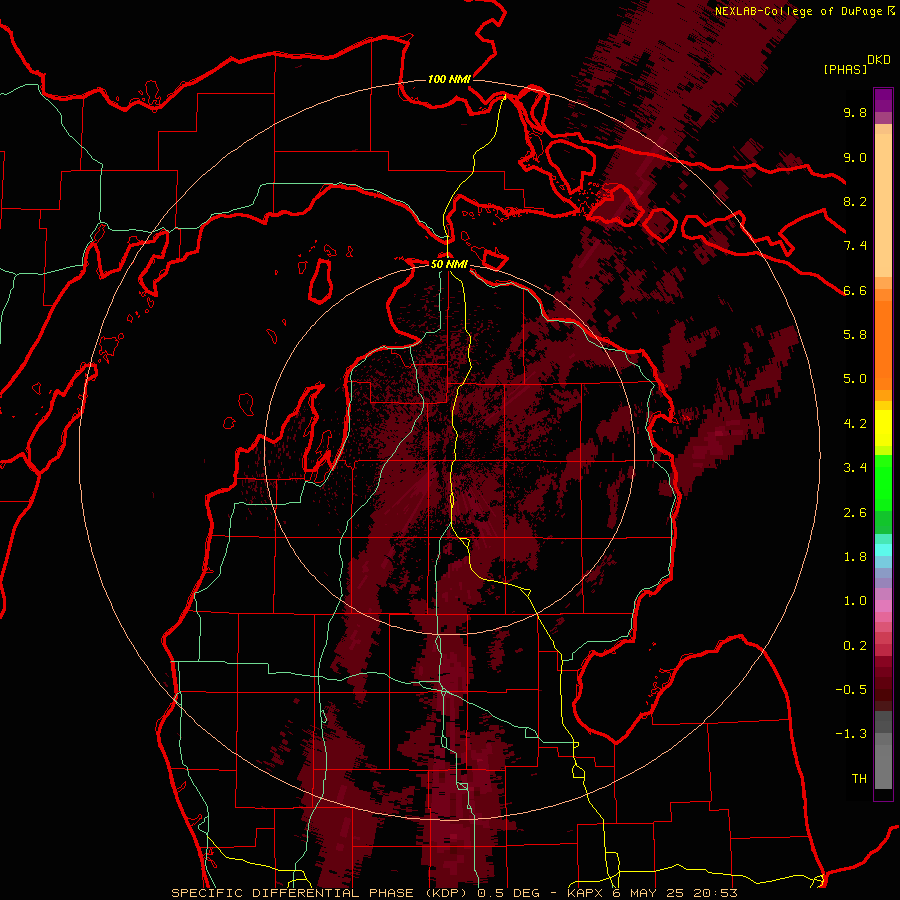Select the 4.2 value on the legend
The height and width of the screenshot is (900, 900).
[x=855, y=424]
